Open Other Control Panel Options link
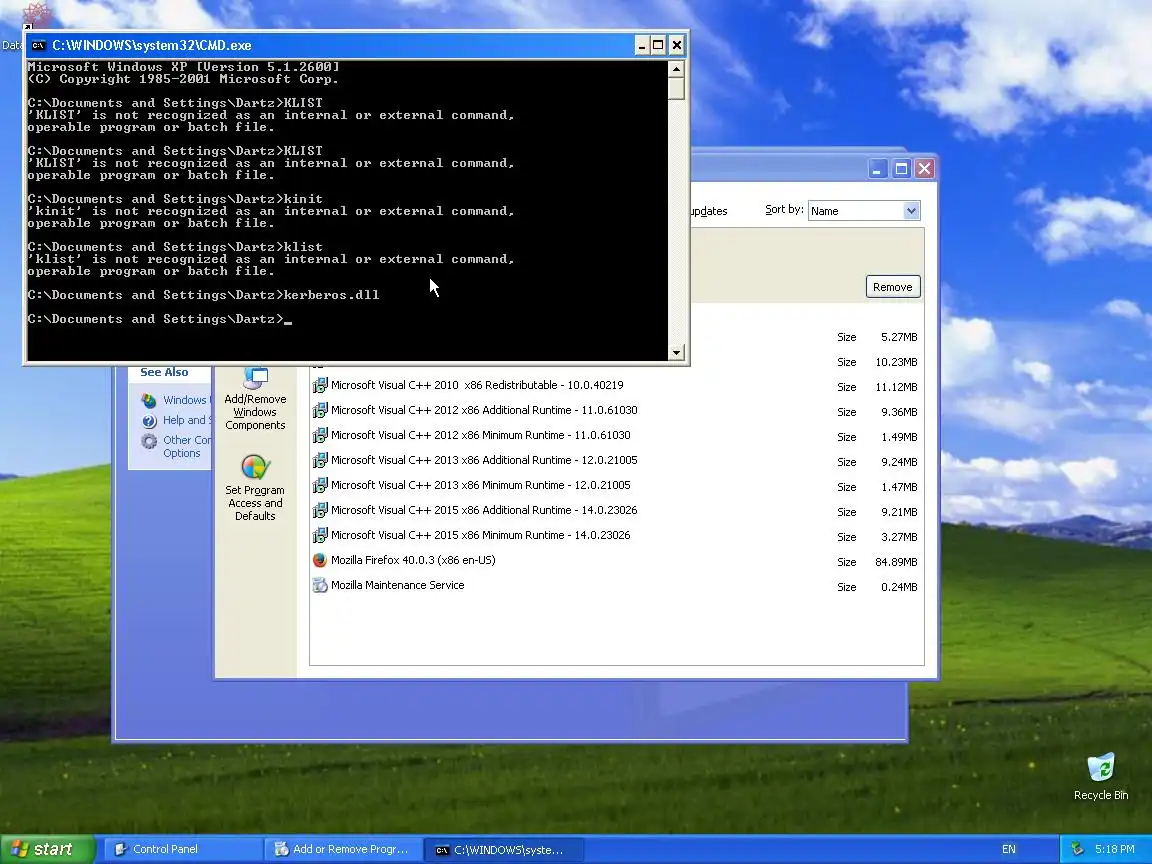 pos(187,447)
